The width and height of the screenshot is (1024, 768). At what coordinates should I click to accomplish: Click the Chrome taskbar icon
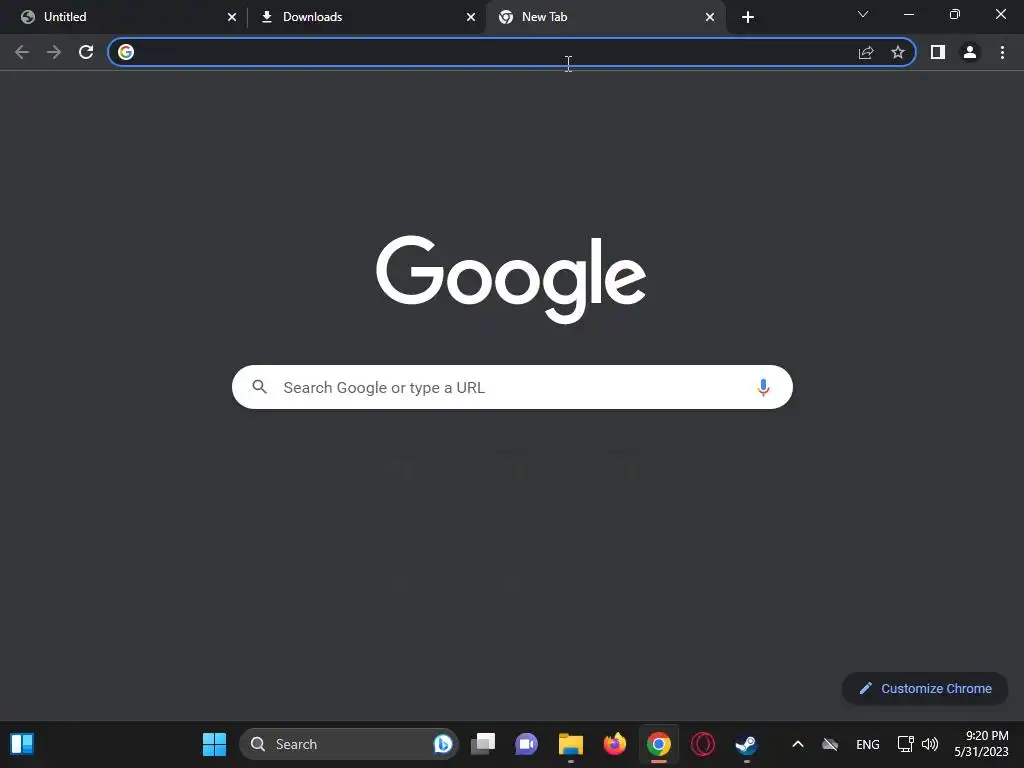[659, 744]
